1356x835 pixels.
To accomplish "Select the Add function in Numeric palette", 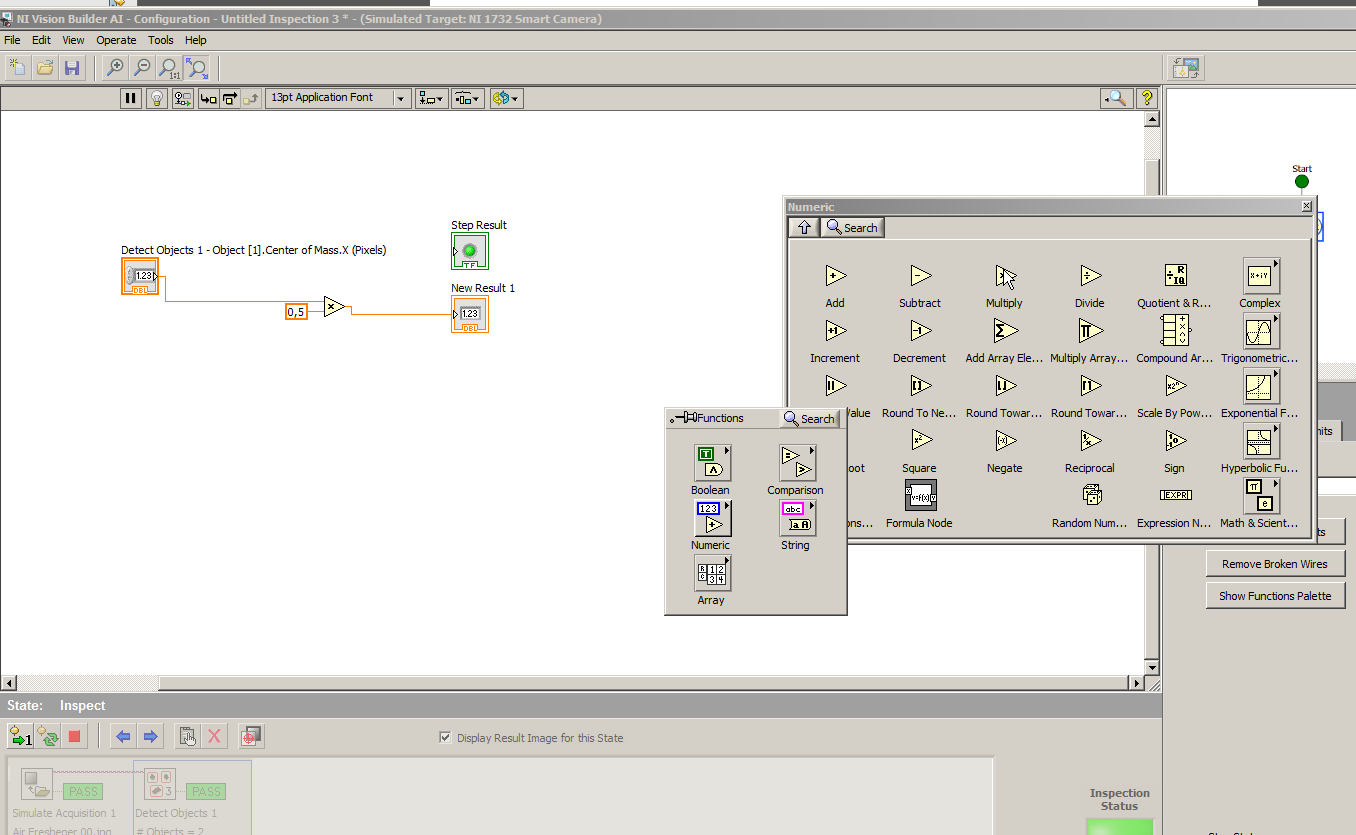I will 835,276.
